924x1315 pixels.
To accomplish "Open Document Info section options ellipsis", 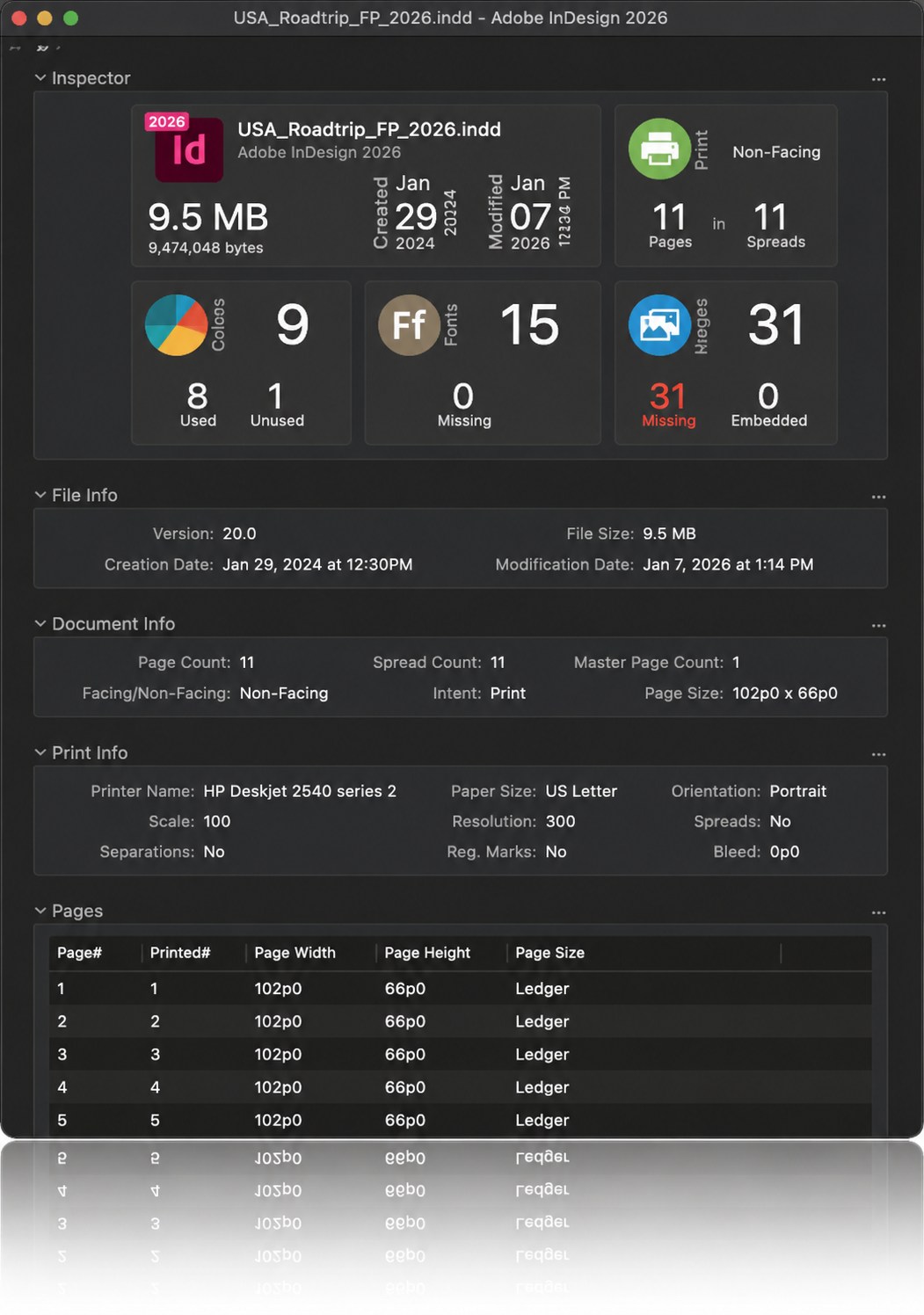I will click(x=878, y=625).
